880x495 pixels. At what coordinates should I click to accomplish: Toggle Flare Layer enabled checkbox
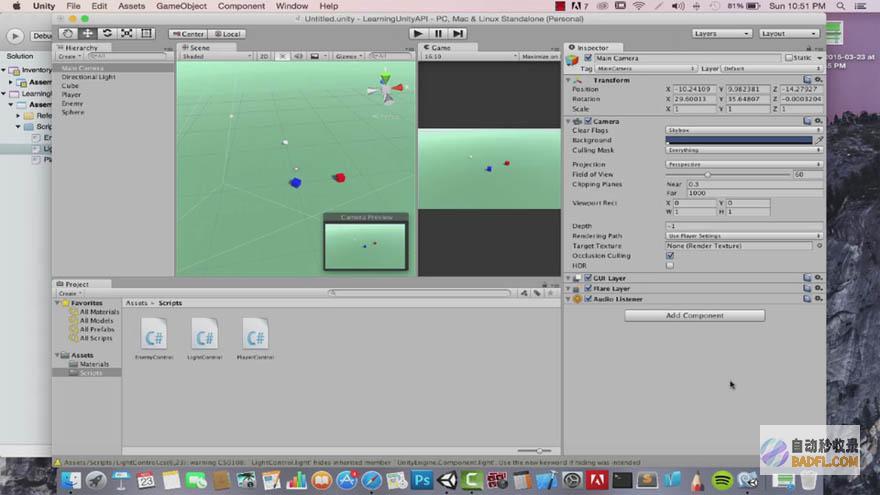588,288
